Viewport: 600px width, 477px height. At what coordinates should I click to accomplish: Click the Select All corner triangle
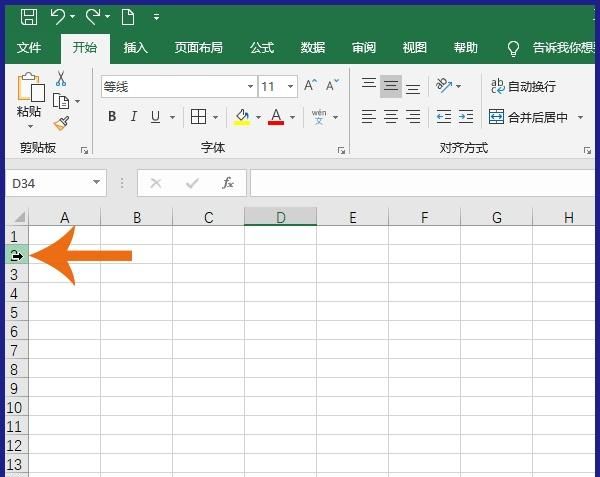(x=18, y=217)
